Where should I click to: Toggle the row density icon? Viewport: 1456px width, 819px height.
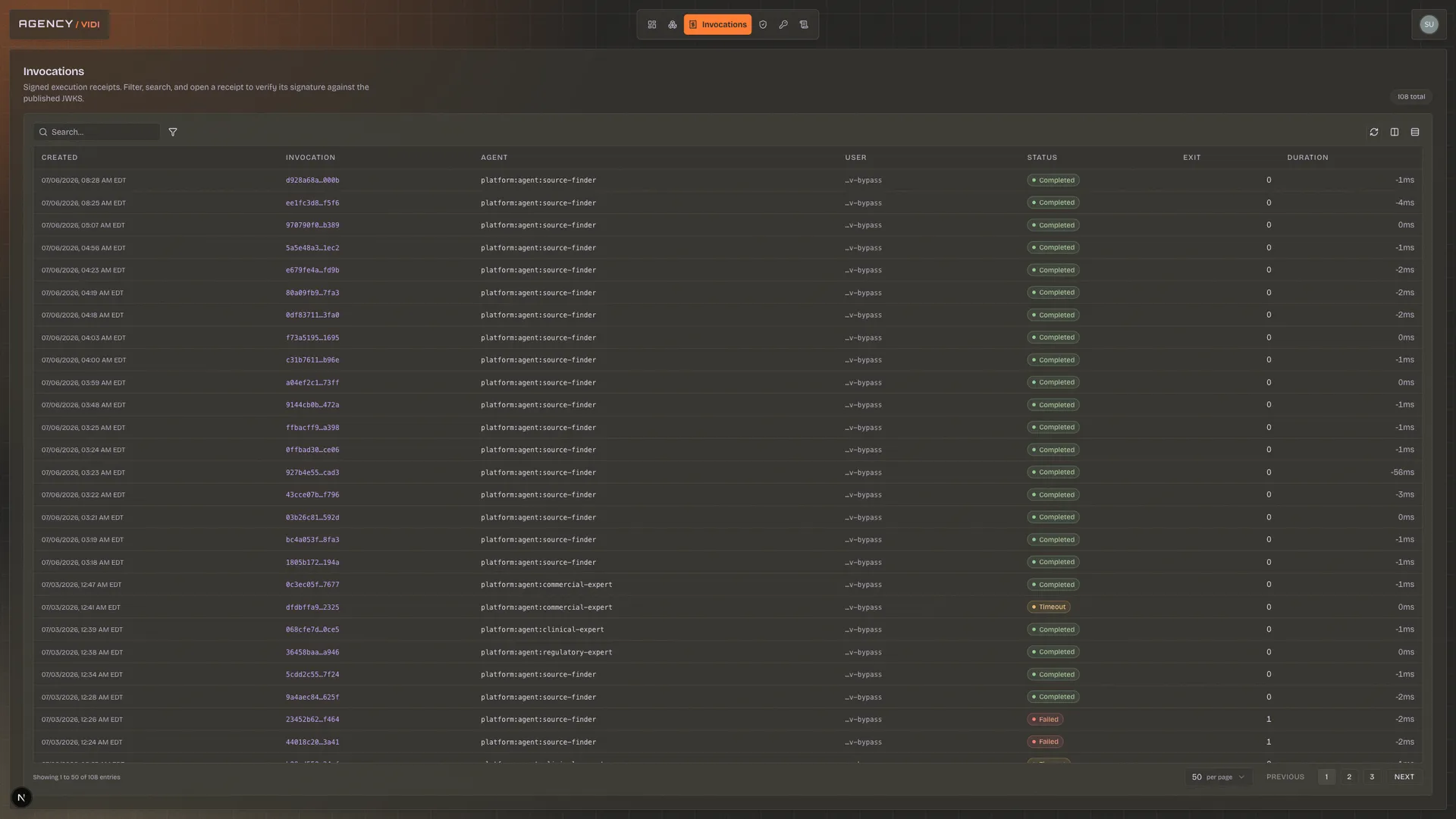tap(1415, 132)
